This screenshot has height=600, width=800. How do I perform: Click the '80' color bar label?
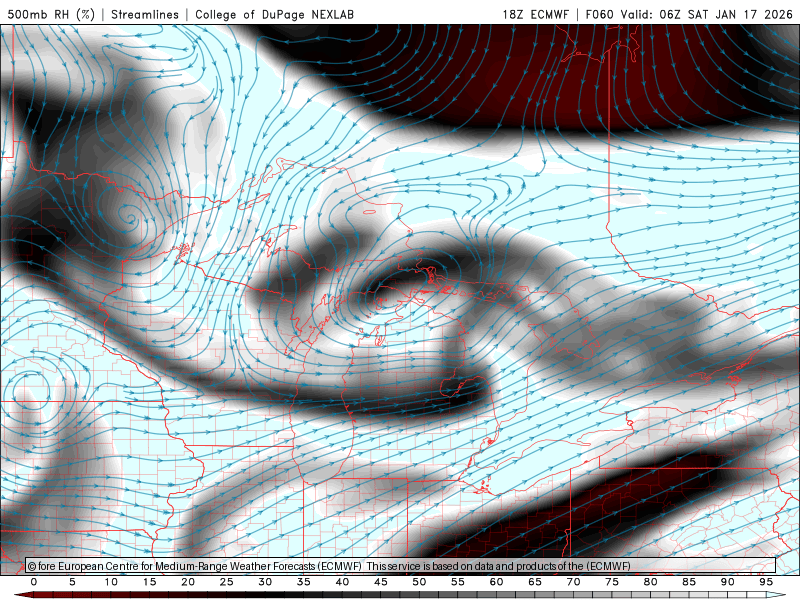point(651,582)
